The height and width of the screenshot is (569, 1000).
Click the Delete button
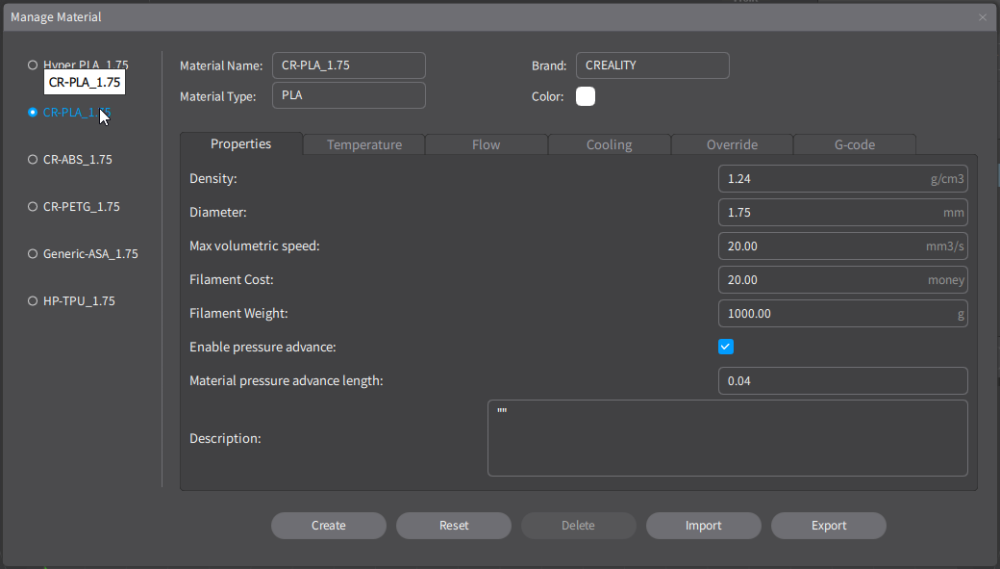click(578, 526)
